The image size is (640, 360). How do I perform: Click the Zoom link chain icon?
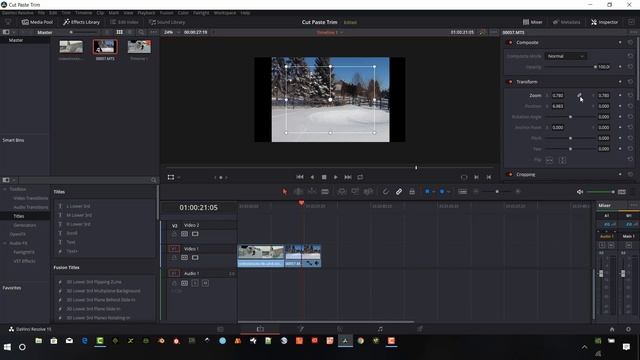579,95
